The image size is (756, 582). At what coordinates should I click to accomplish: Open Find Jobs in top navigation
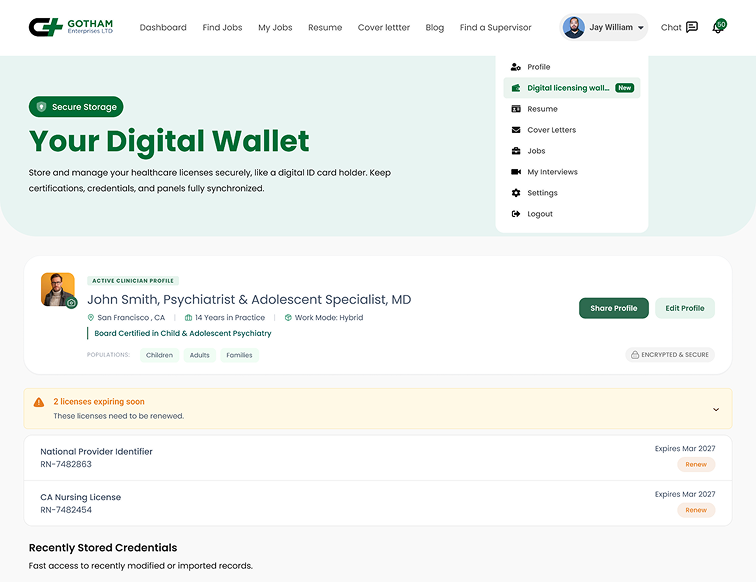click(222, 27)
